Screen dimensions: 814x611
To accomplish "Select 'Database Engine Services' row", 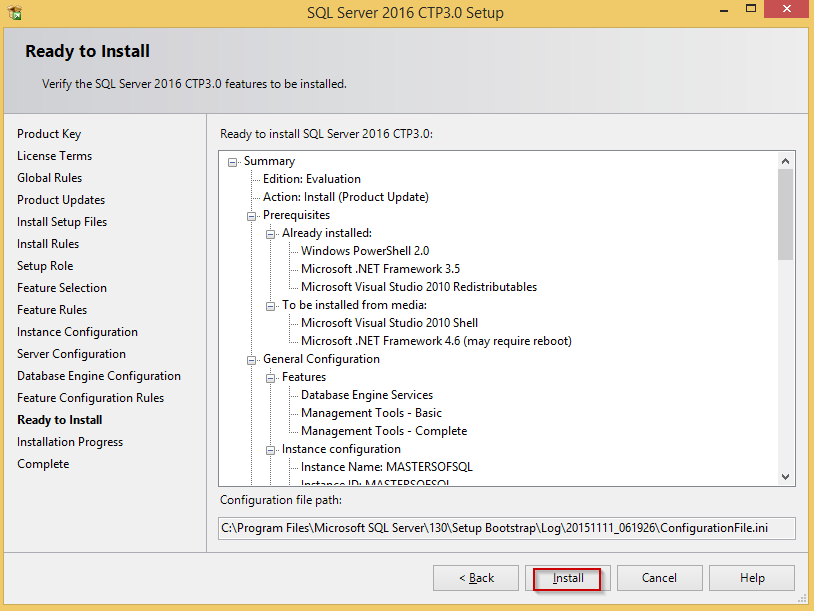I will click(x=367, y=395).
